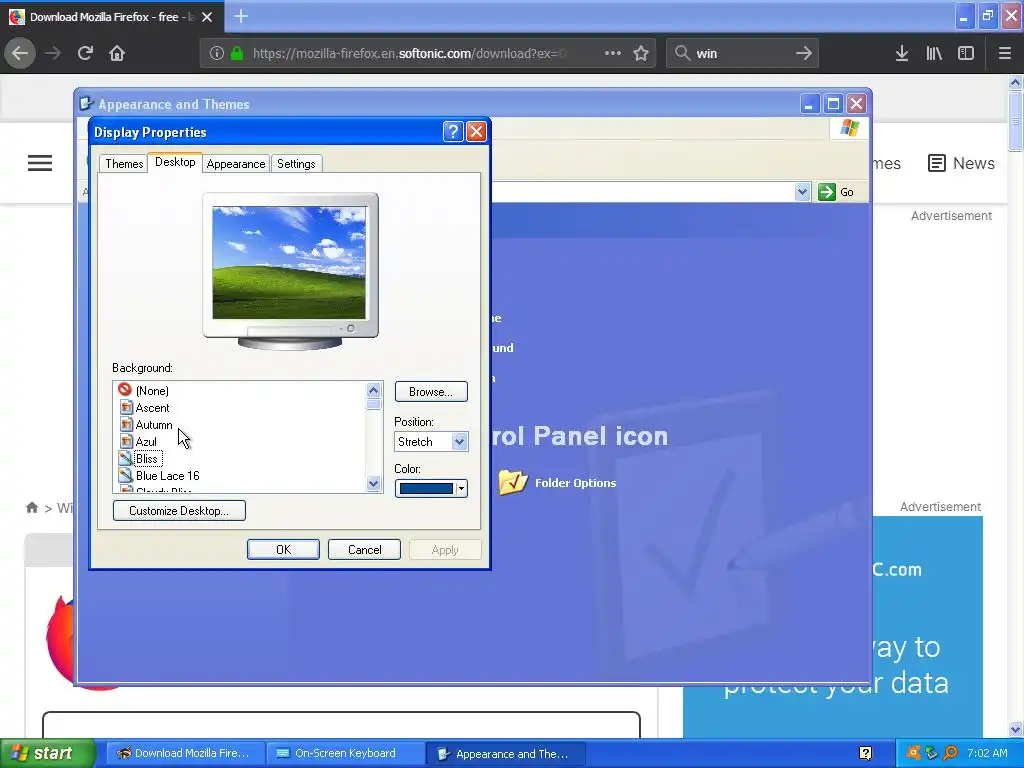The image size is (1024, 768).
Task: Click the browser page scroll down arrow
Action: 1016,729
